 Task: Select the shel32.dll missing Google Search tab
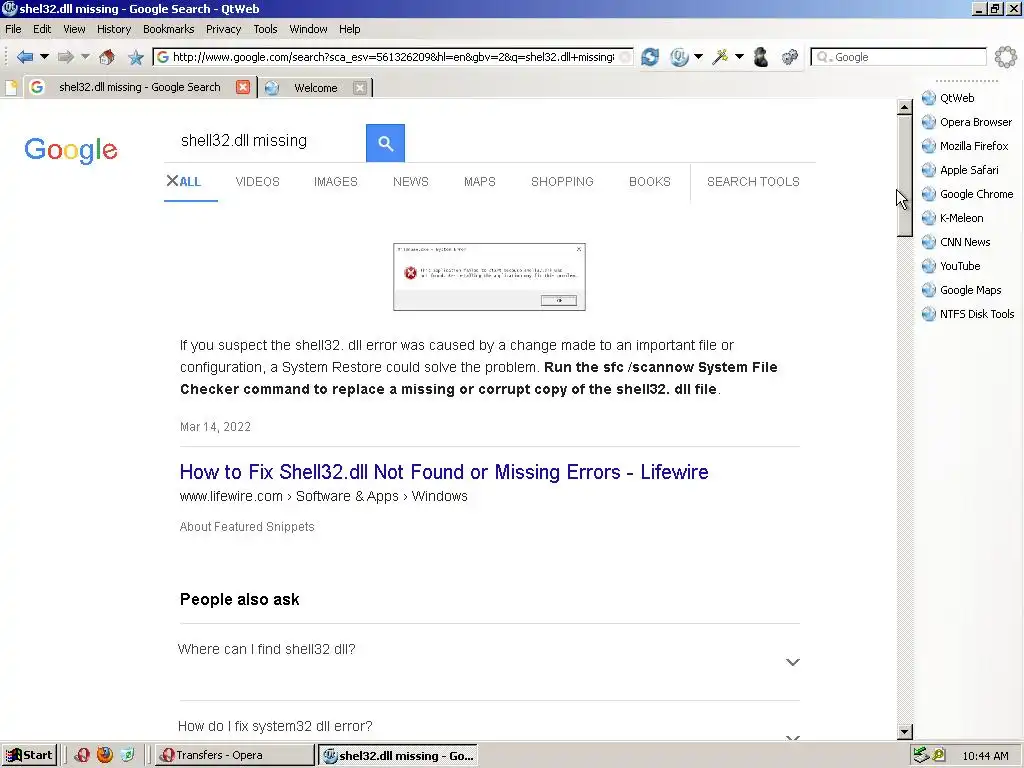coord(140,87)
